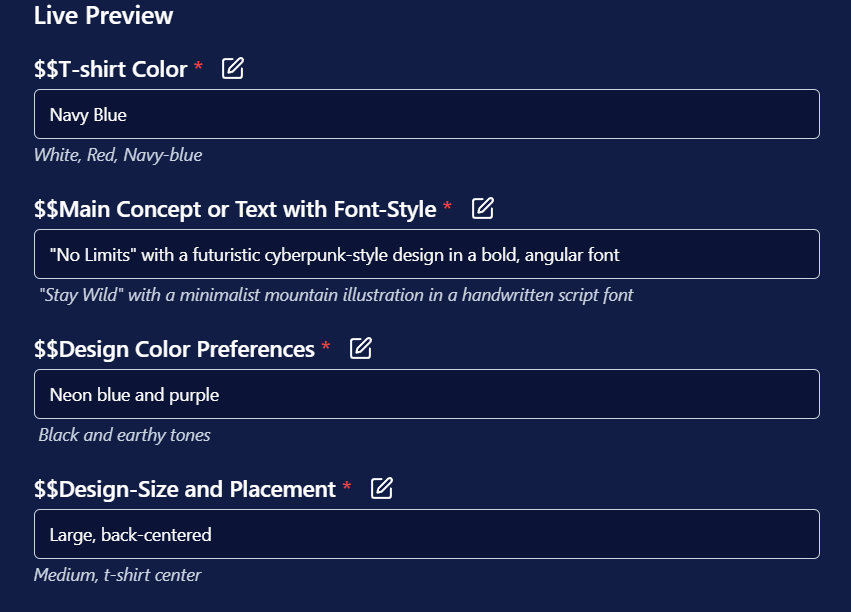The image size is (851, 612).
Task: Select the Neon blue and purple field
Action: point(427,394)
